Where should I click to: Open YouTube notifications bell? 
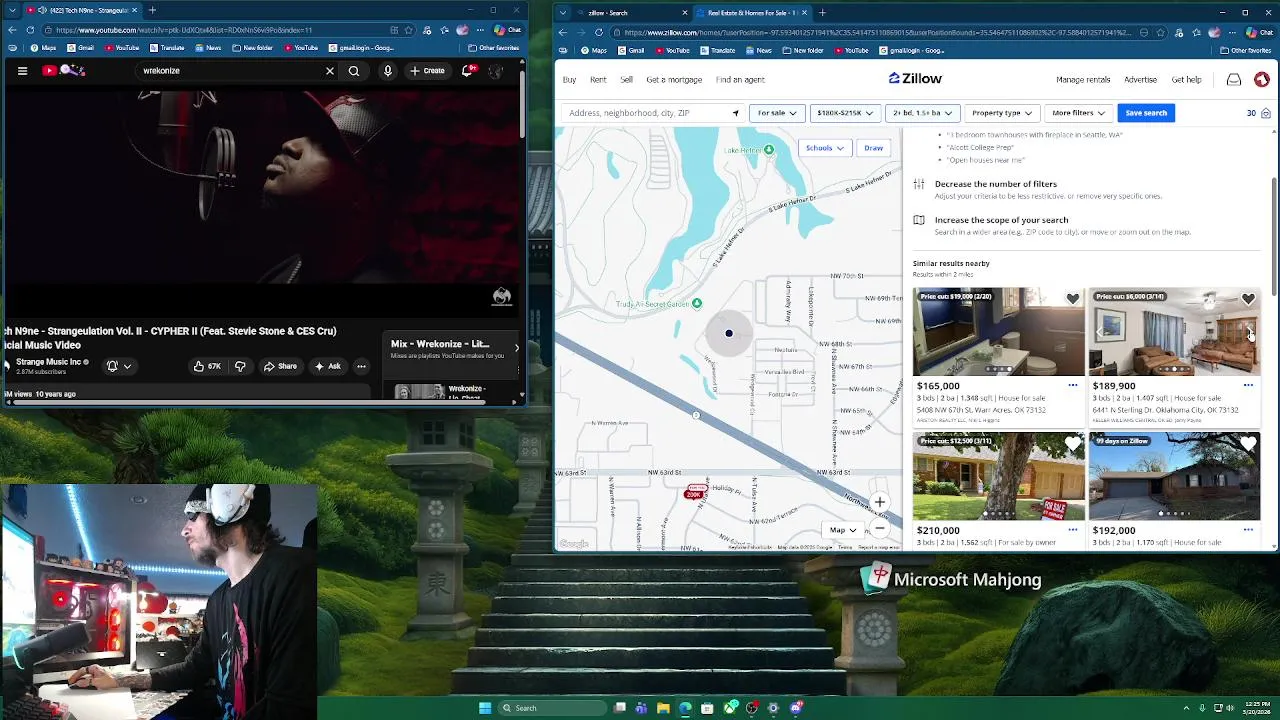tap(467, 71)
